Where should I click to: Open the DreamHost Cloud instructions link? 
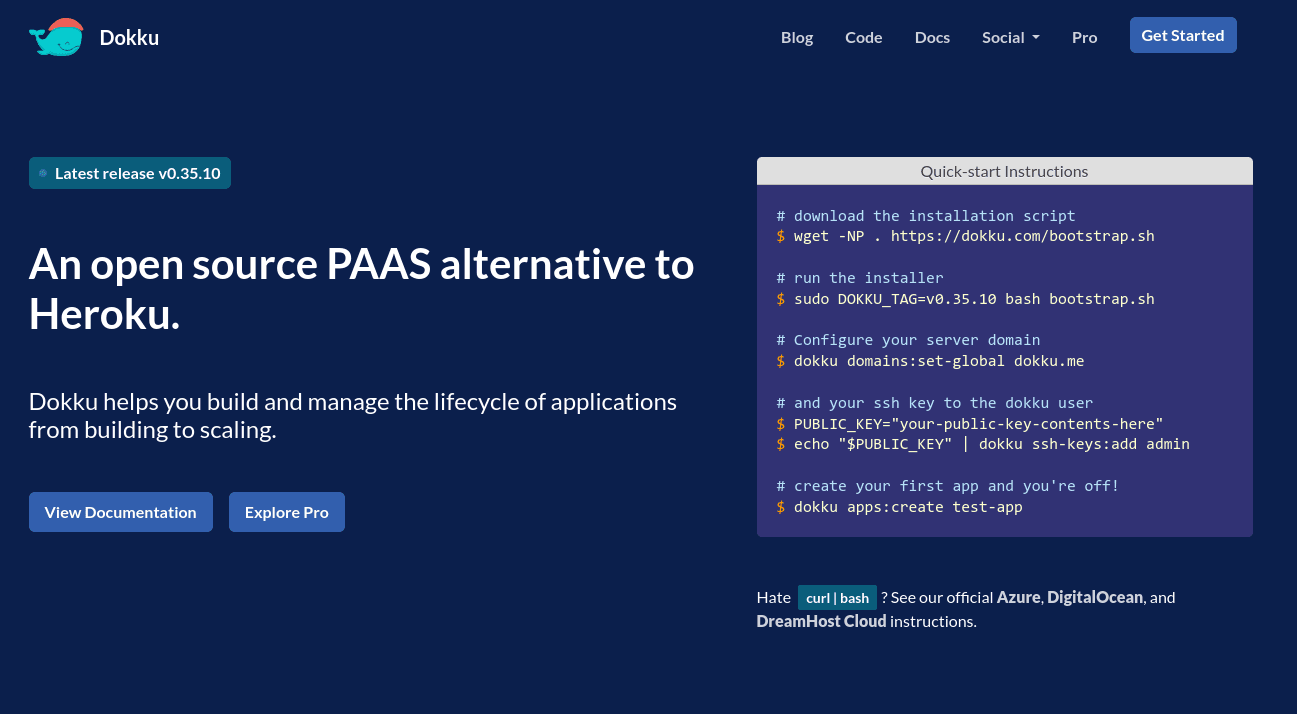pos(821,621)
